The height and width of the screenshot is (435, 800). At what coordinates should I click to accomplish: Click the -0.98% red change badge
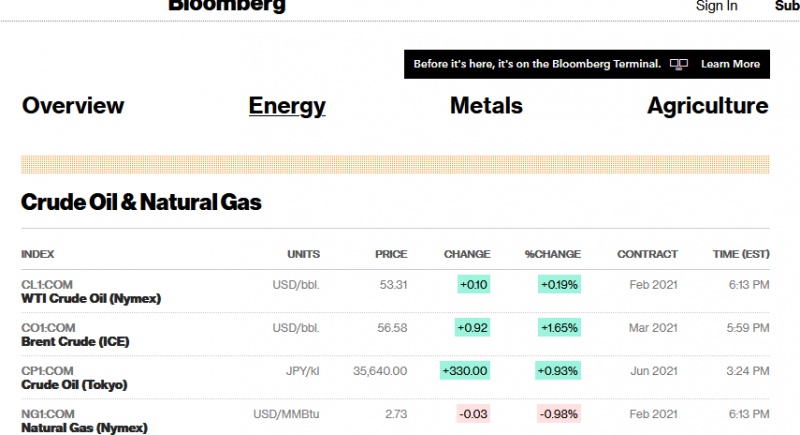(x=559, y=414)
